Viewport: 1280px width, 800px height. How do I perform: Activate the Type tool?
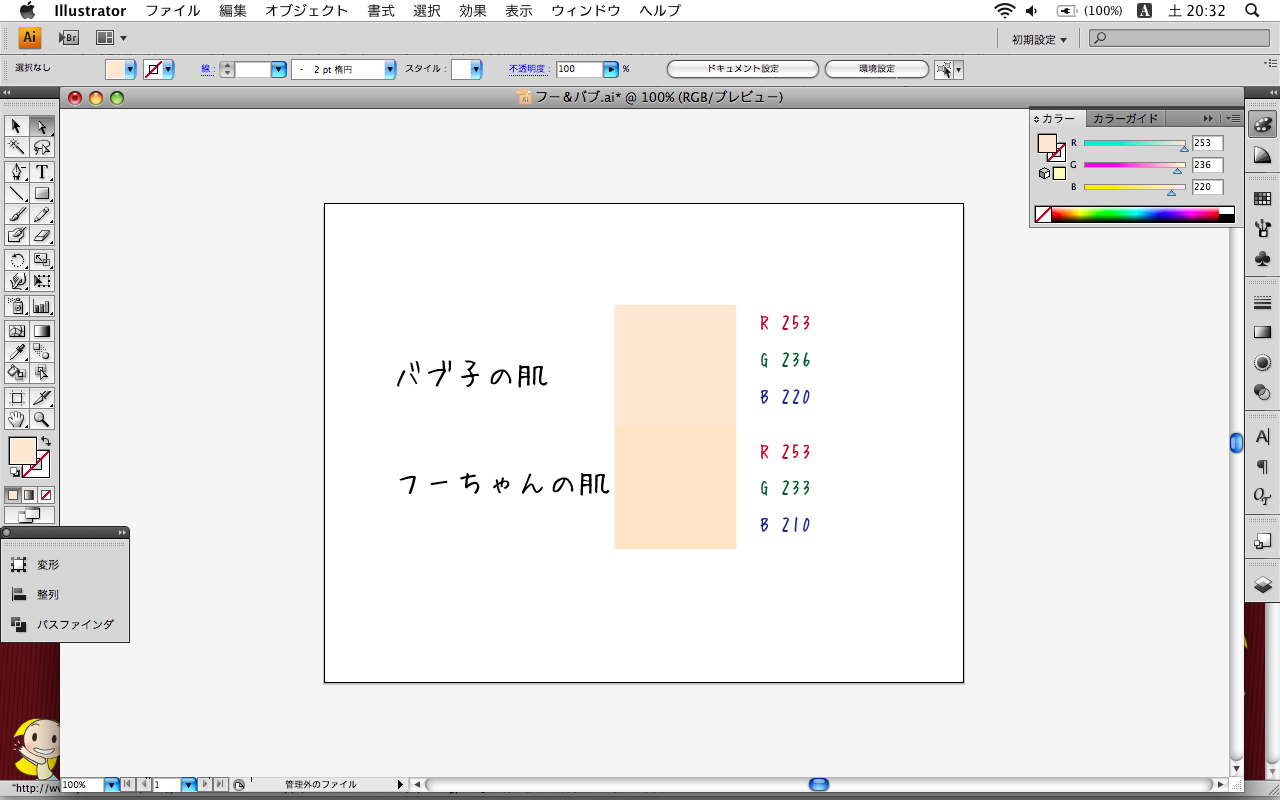click(42, 172)
